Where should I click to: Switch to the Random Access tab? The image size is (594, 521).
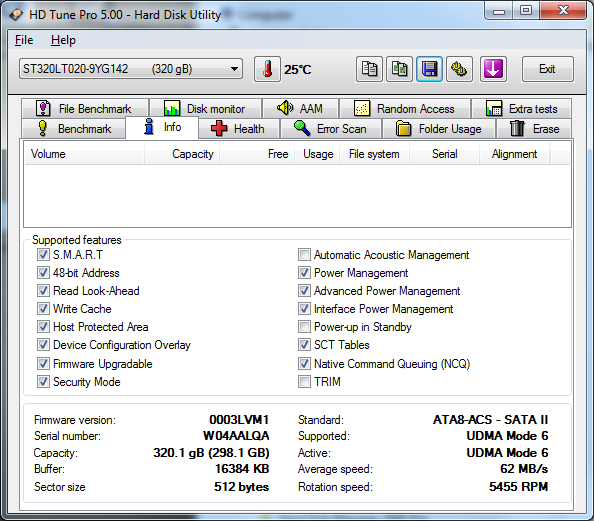point(405,109)
